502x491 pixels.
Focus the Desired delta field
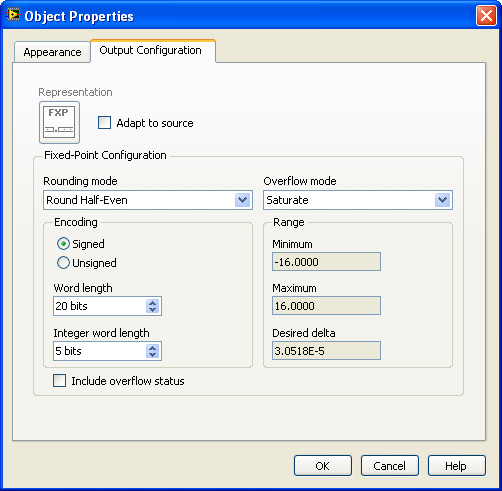click(326, 351)
